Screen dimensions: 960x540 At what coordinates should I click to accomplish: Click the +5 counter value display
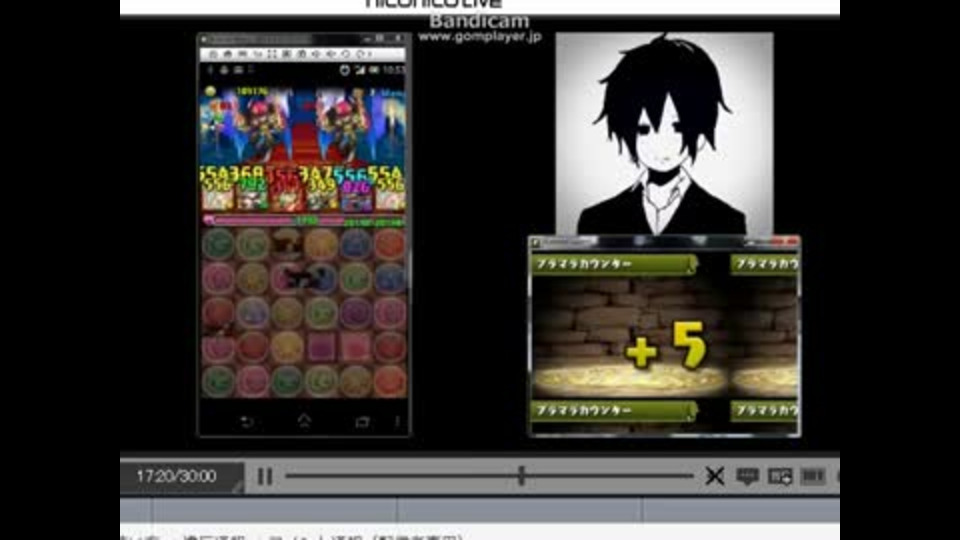(666, 347)
